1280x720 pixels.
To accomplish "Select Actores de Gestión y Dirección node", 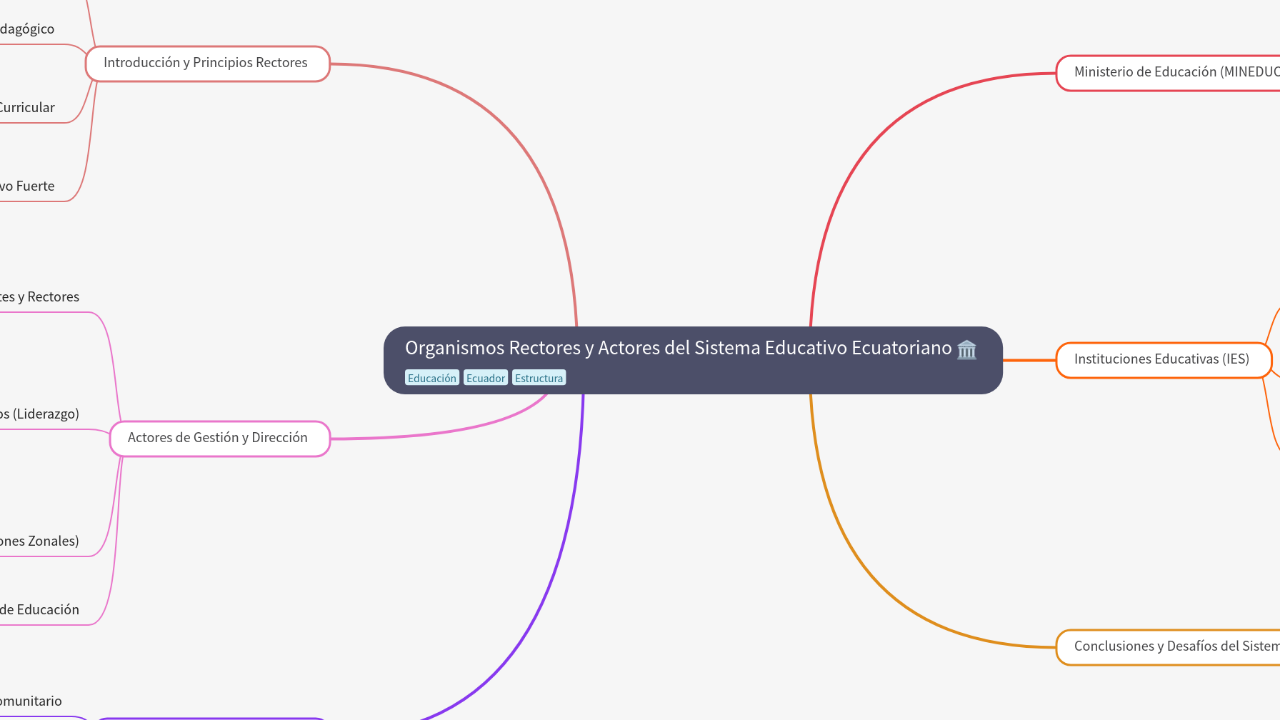I will pos(219,438).
